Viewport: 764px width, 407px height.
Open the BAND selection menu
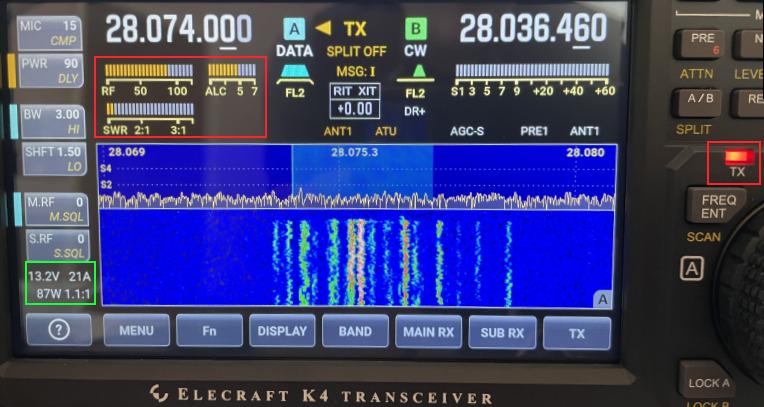355,331
